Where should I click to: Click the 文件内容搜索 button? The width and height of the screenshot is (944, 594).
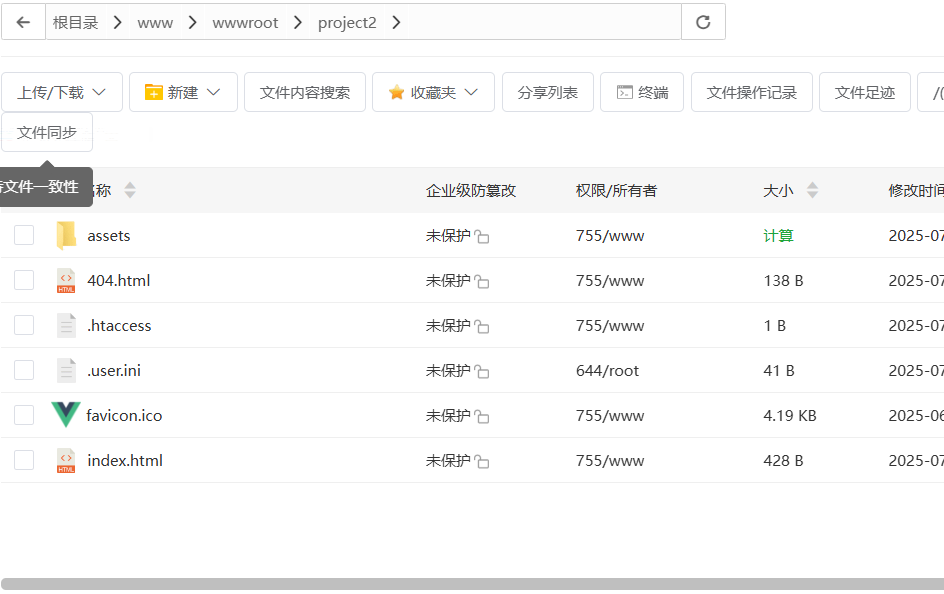305,92
